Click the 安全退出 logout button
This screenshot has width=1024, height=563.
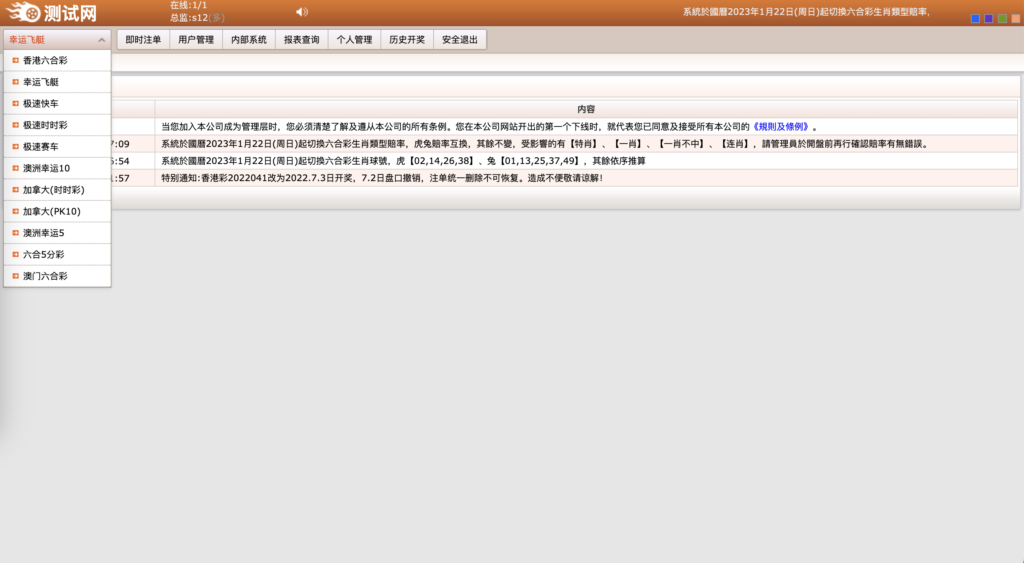click(x=460, y=40)
